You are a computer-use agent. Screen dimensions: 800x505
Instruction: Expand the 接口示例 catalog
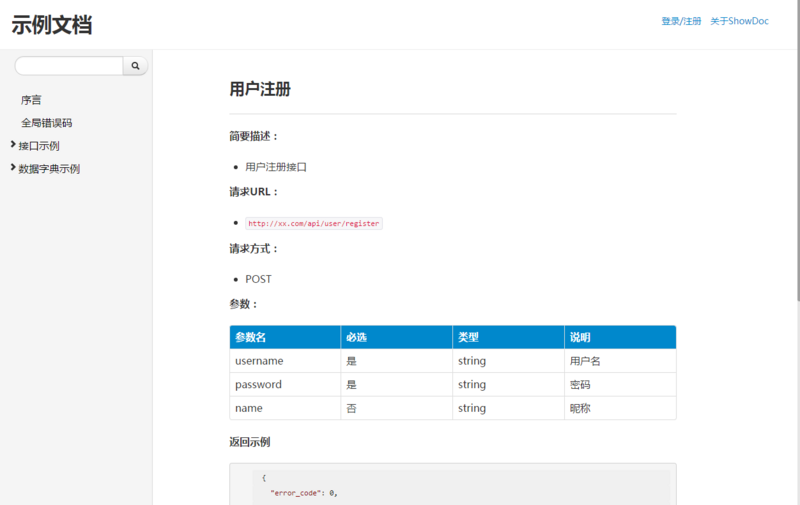(x=38, y=146)
